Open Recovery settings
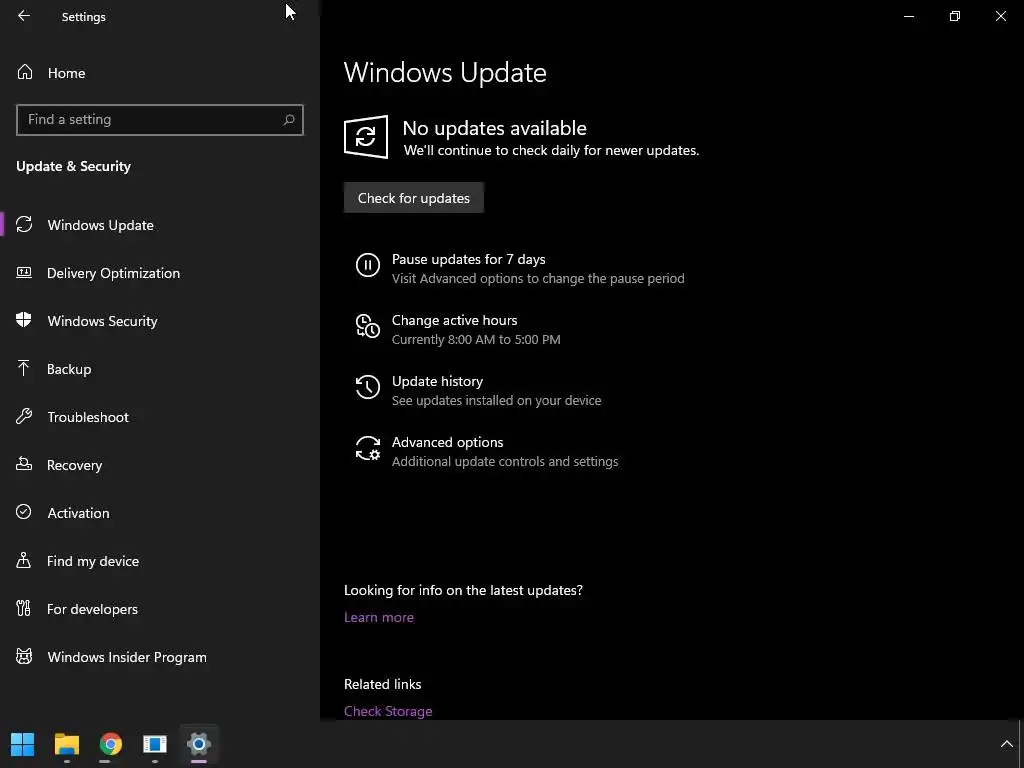This screenshot has height=768, width=1024. [x=74, y=465]
